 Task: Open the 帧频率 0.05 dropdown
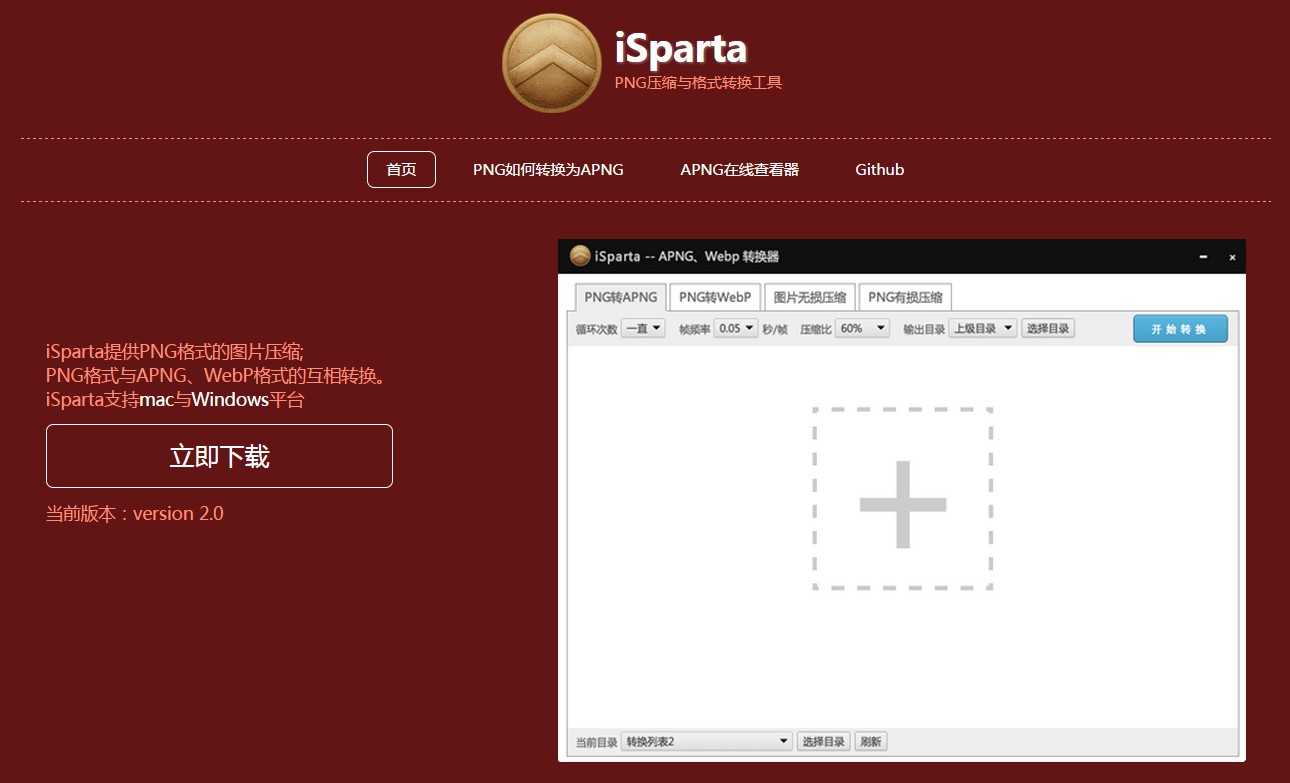(x=736, y=328)
